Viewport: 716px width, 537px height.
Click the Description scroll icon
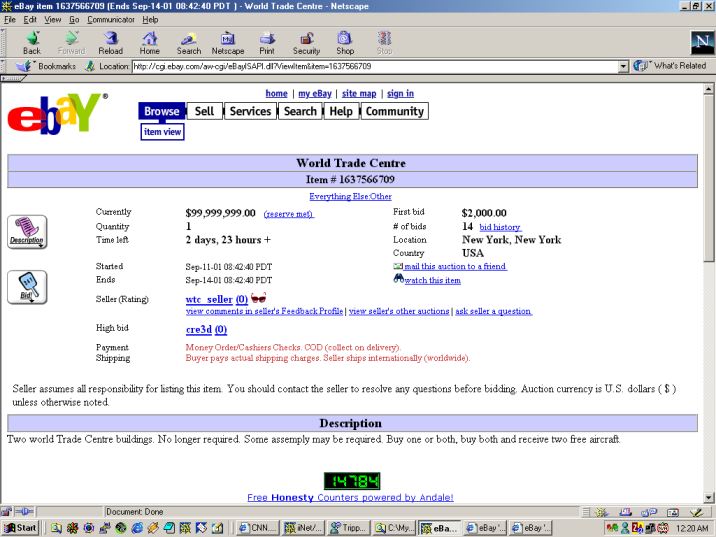pyautogui.click(x=27, y=232)
